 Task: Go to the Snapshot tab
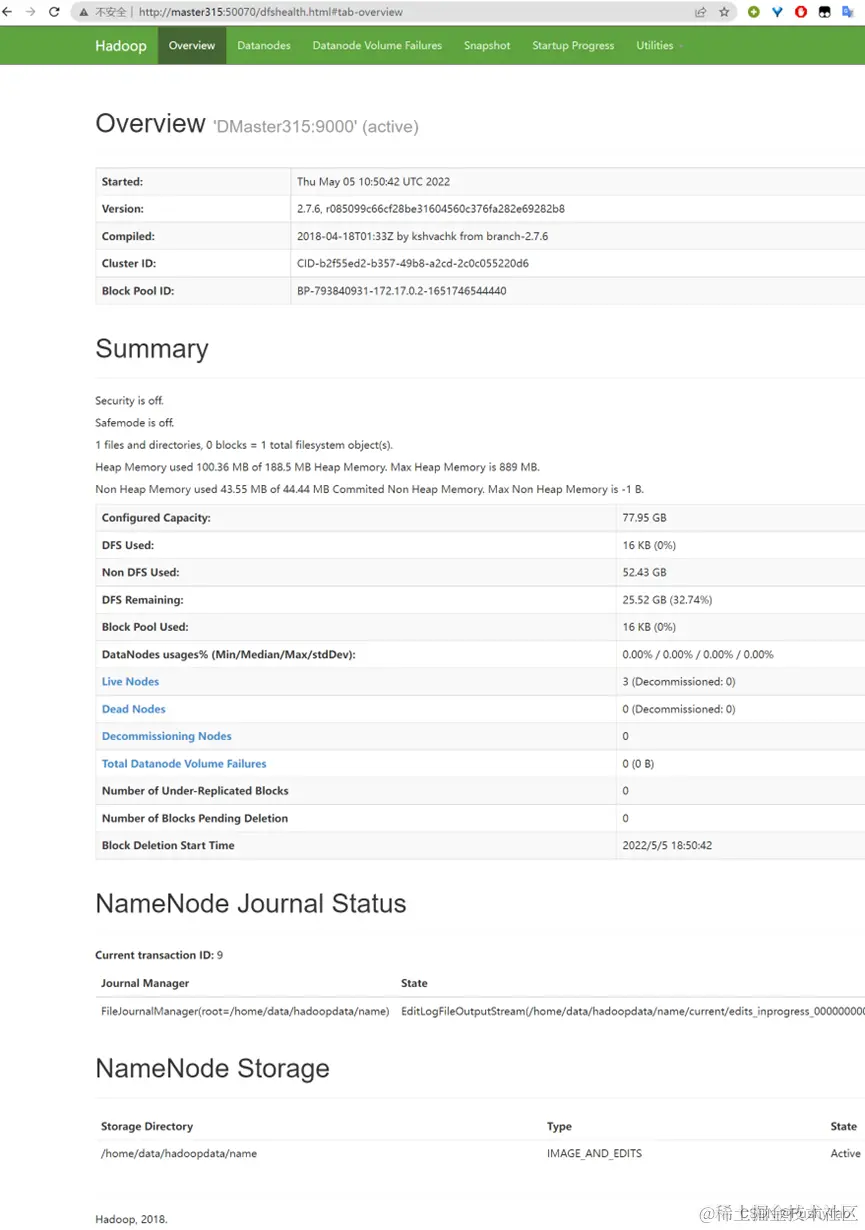tap(487, 45)
